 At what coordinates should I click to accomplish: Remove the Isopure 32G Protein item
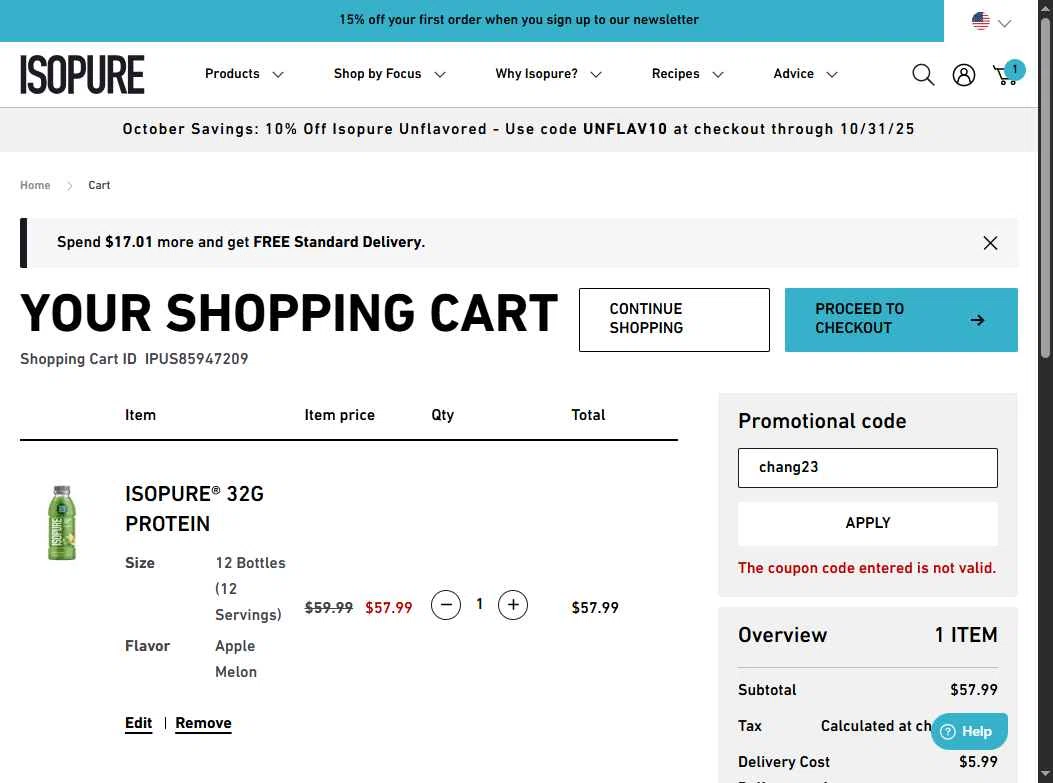pyautogui.click(x=203, y=723)
